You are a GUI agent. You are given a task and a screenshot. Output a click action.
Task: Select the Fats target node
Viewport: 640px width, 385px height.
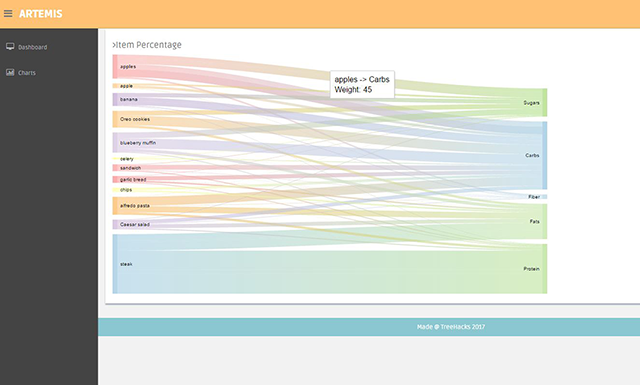click(x=544, y=221)
